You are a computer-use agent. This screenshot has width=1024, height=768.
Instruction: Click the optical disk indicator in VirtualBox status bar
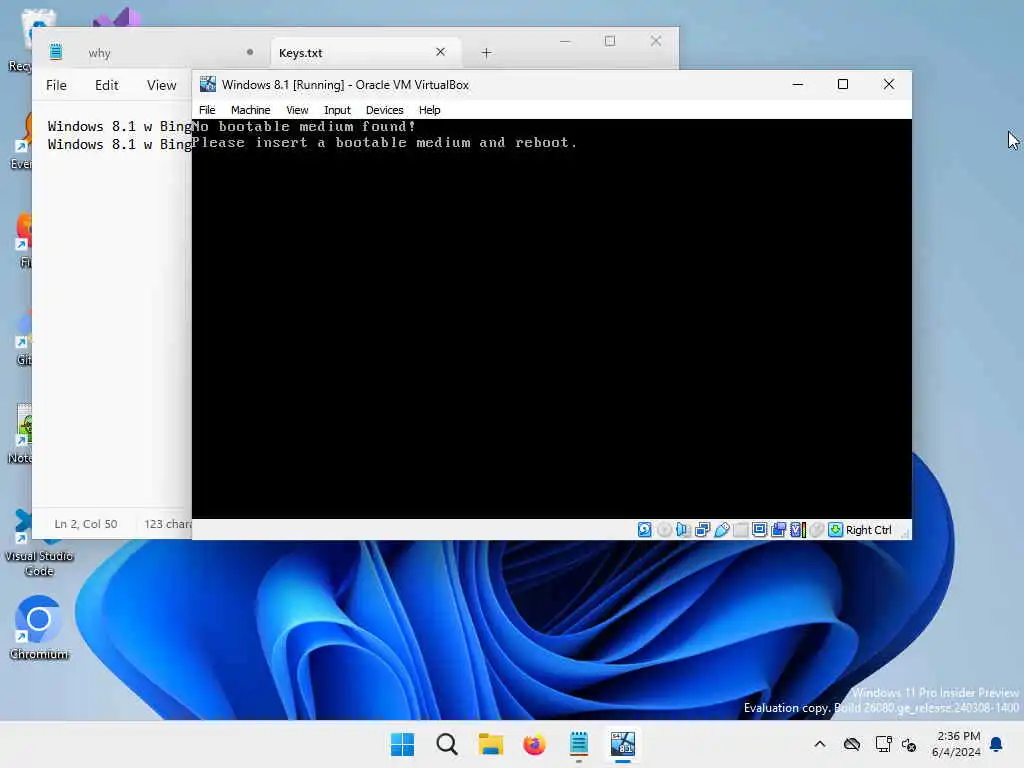(x=664, y=530)
